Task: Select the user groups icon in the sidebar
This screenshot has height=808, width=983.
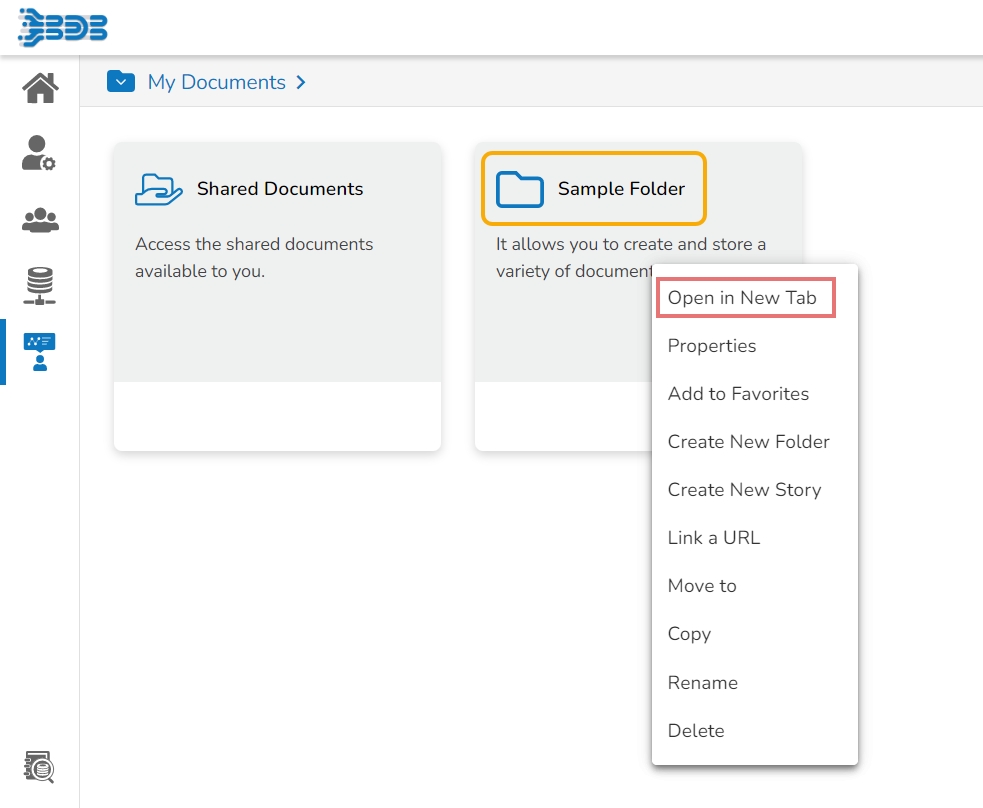Action: [x=40, y=220]
